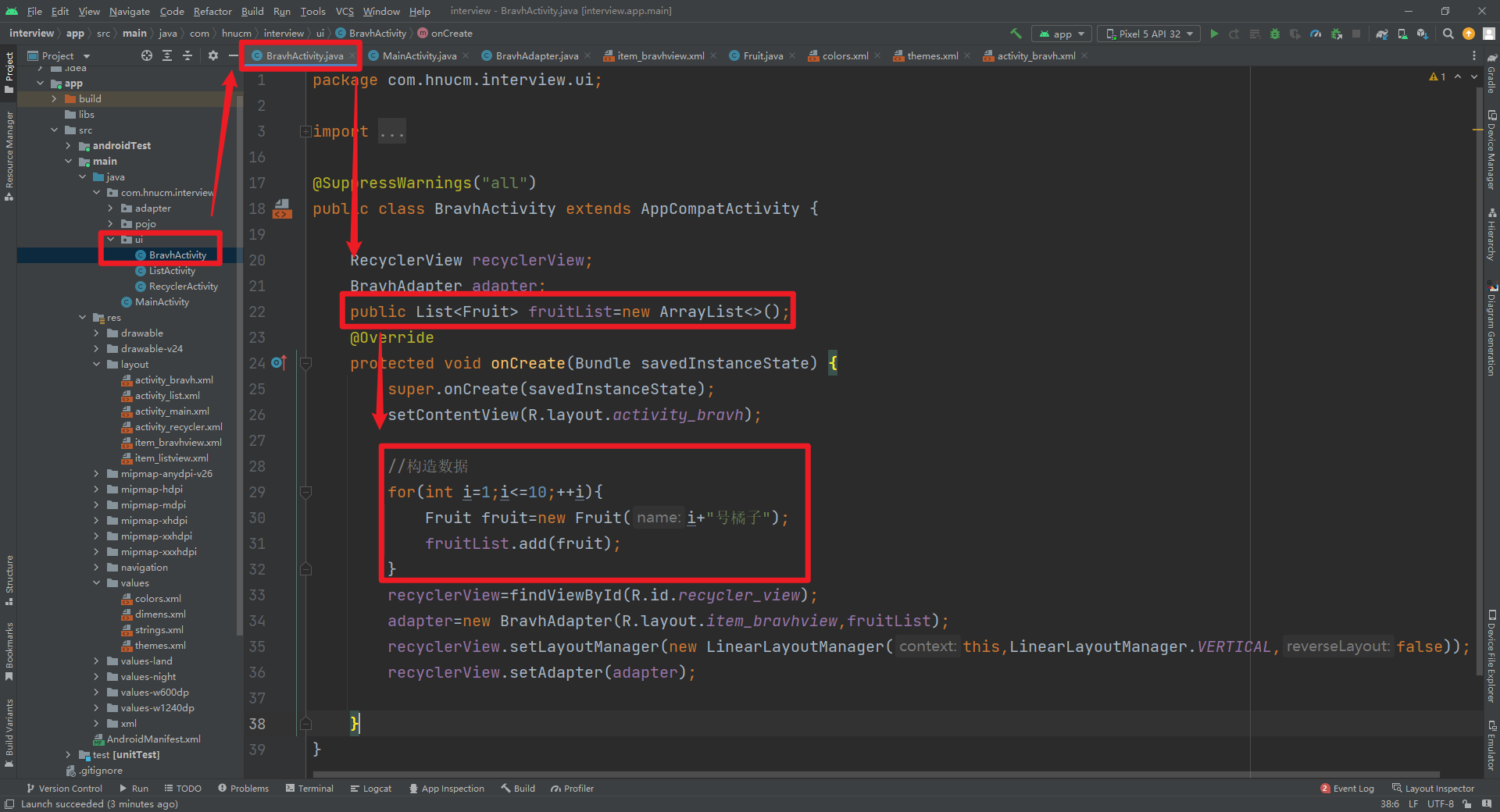The height and width of the screenshot is (812, 1500).
Task: Toggle Structure tool window
Action: pos(9,580)
